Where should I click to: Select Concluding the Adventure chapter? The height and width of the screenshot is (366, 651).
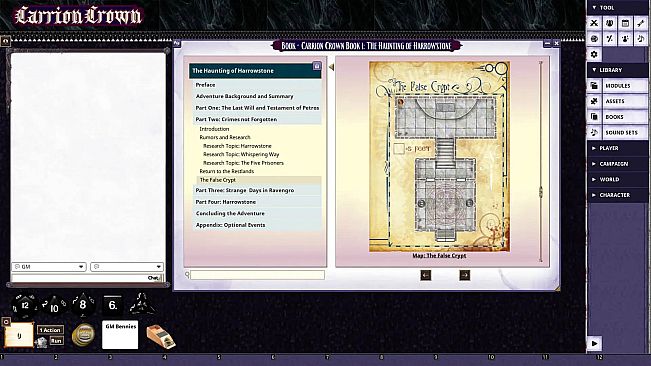(x=256, y=214)
